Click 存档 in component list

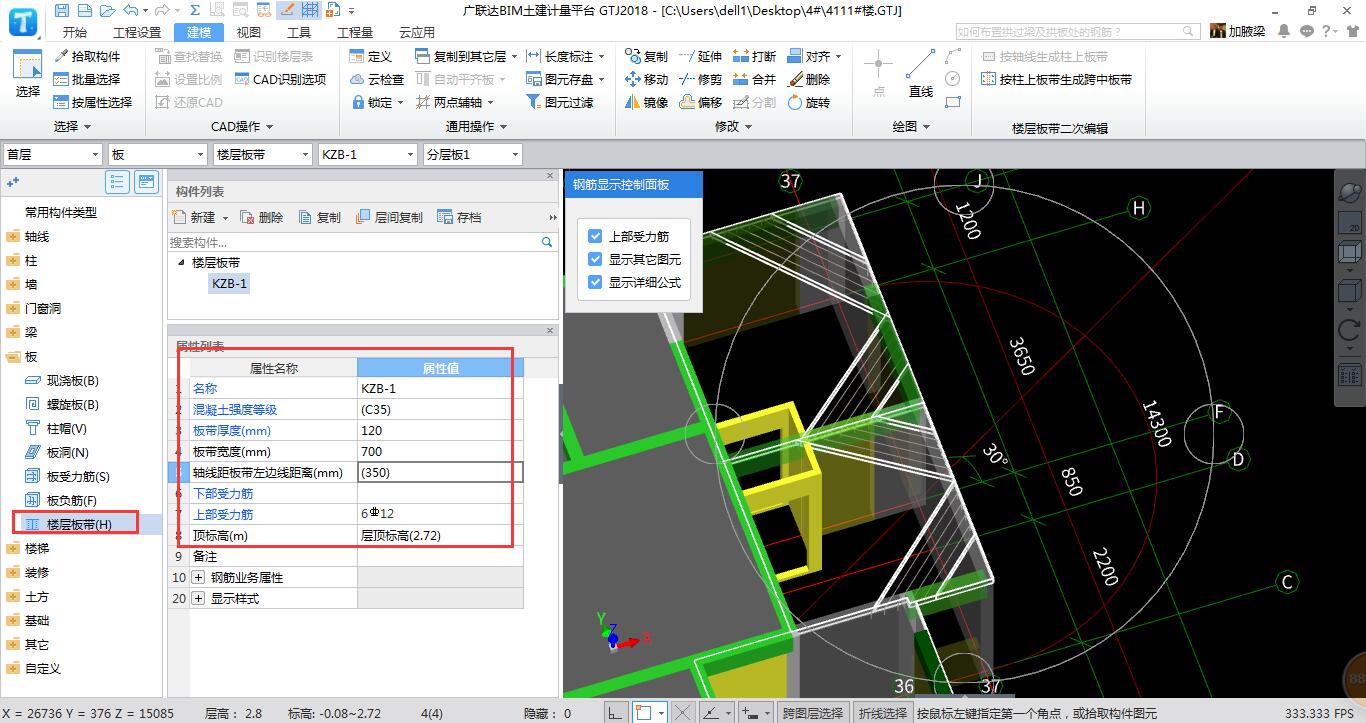[x=459, y=217]
